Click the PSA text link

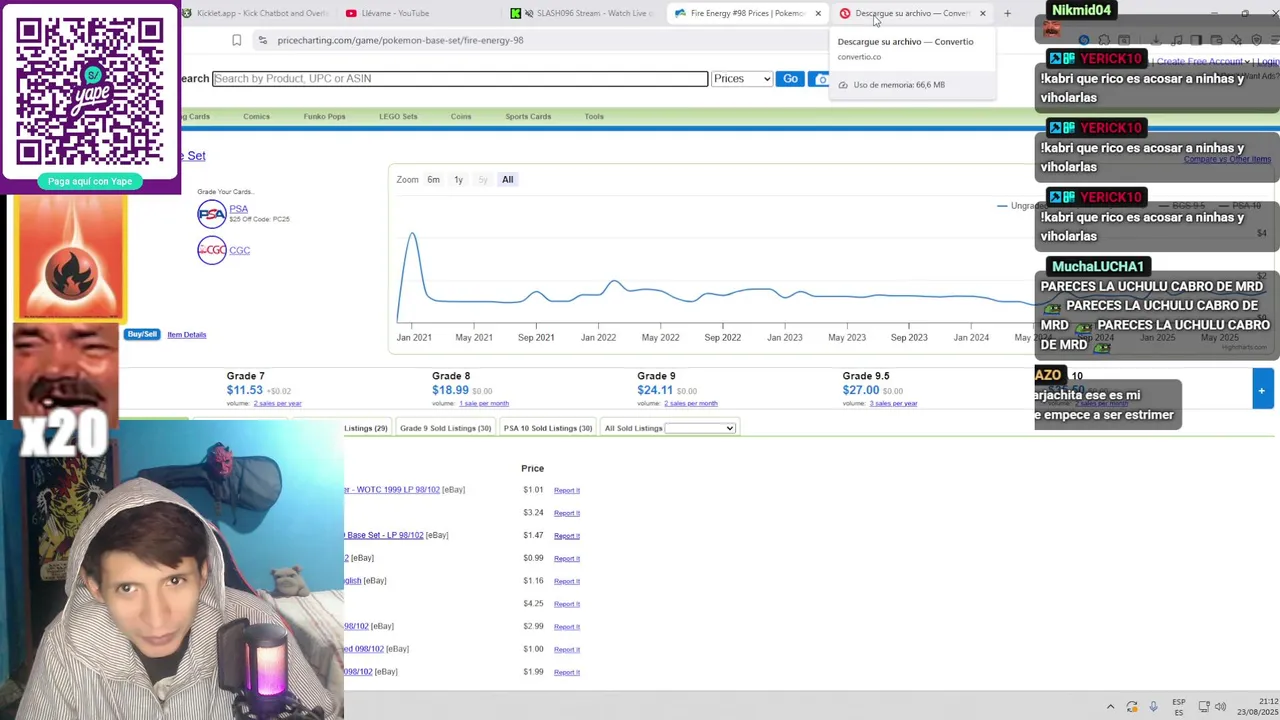pos(238,209)
